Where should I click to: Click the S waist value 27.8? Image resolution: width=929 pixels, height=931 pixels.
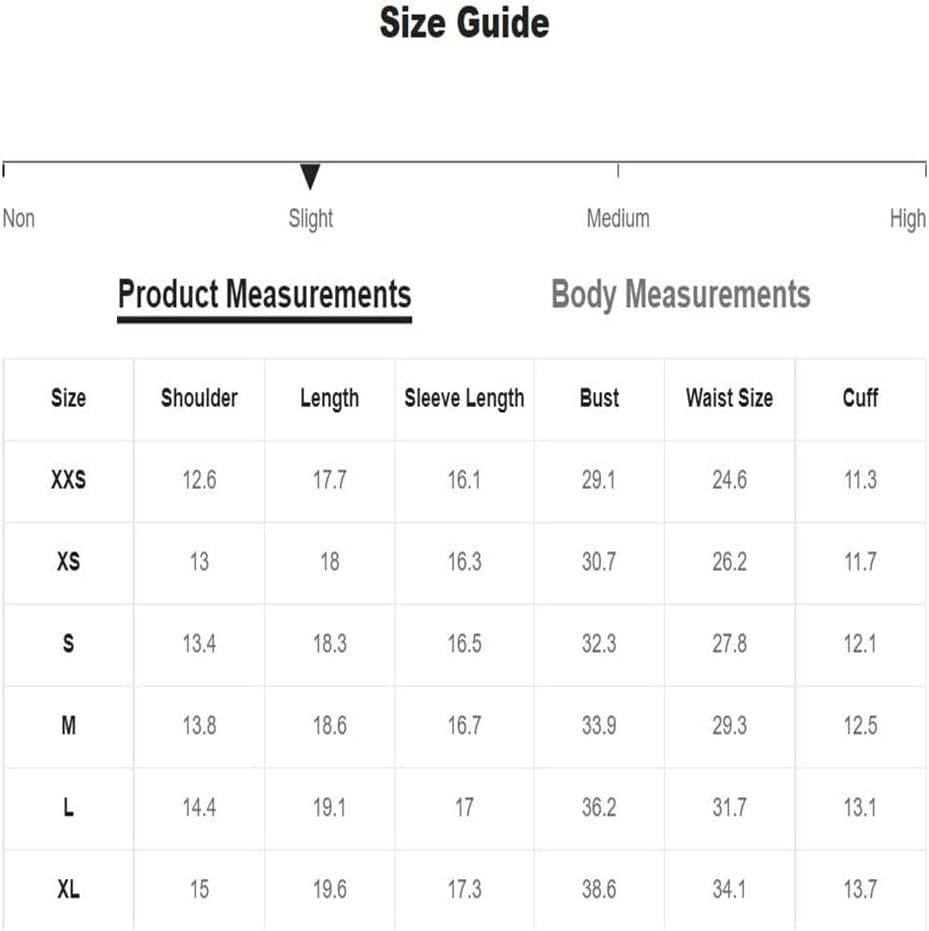(x=730, y=644)
